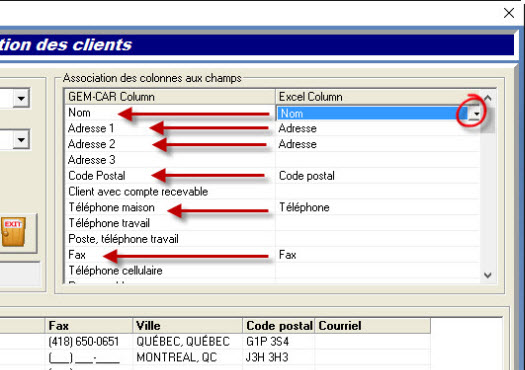This screenshot has height=370, width=525.
Task: Click empty Excel cell for Adresse 3
Action: coord(378,160)
